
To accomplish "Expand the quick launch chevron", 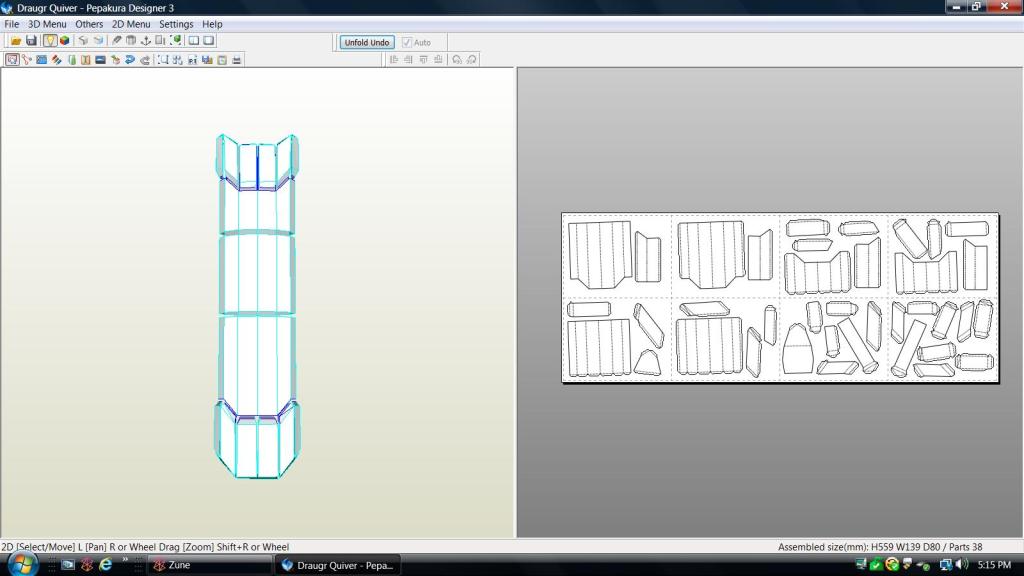I will [x=124, y=560].
